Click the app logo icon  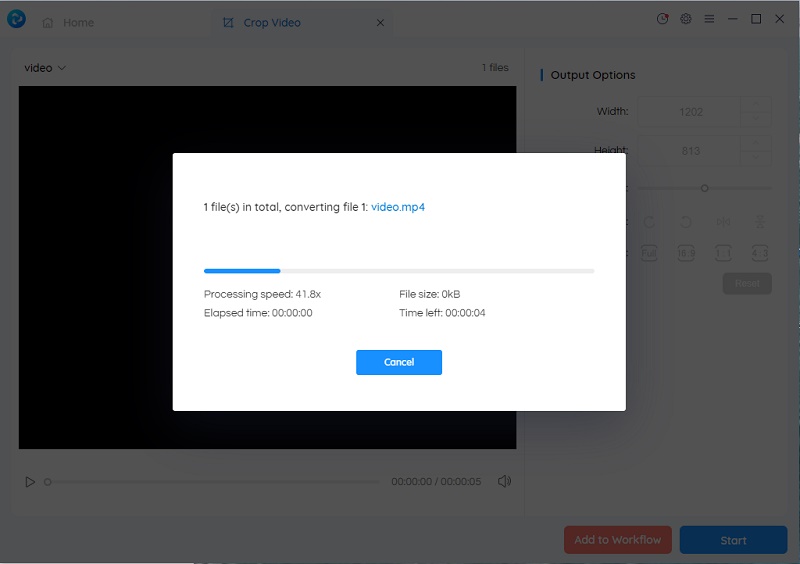[x=16, y=19]
